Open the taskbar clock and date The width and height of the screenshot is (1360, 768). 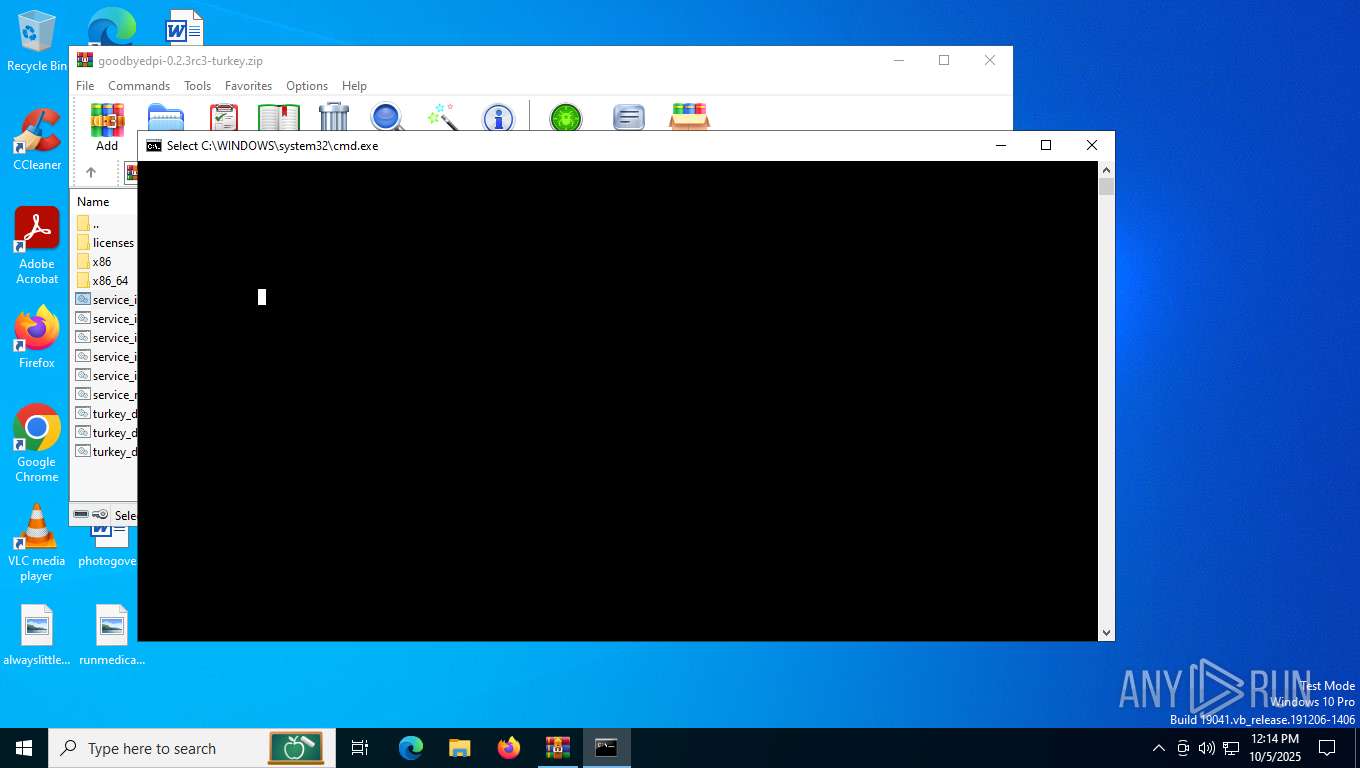(x=1275, y=748)
